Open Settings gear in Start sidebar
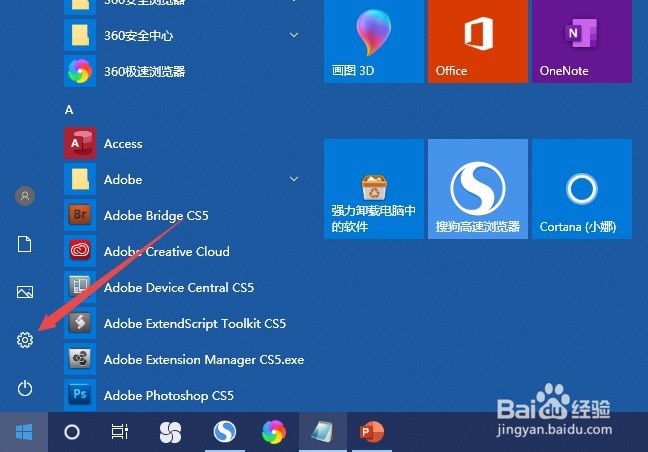Screen dimensions: 648x452 coord(25,340)
